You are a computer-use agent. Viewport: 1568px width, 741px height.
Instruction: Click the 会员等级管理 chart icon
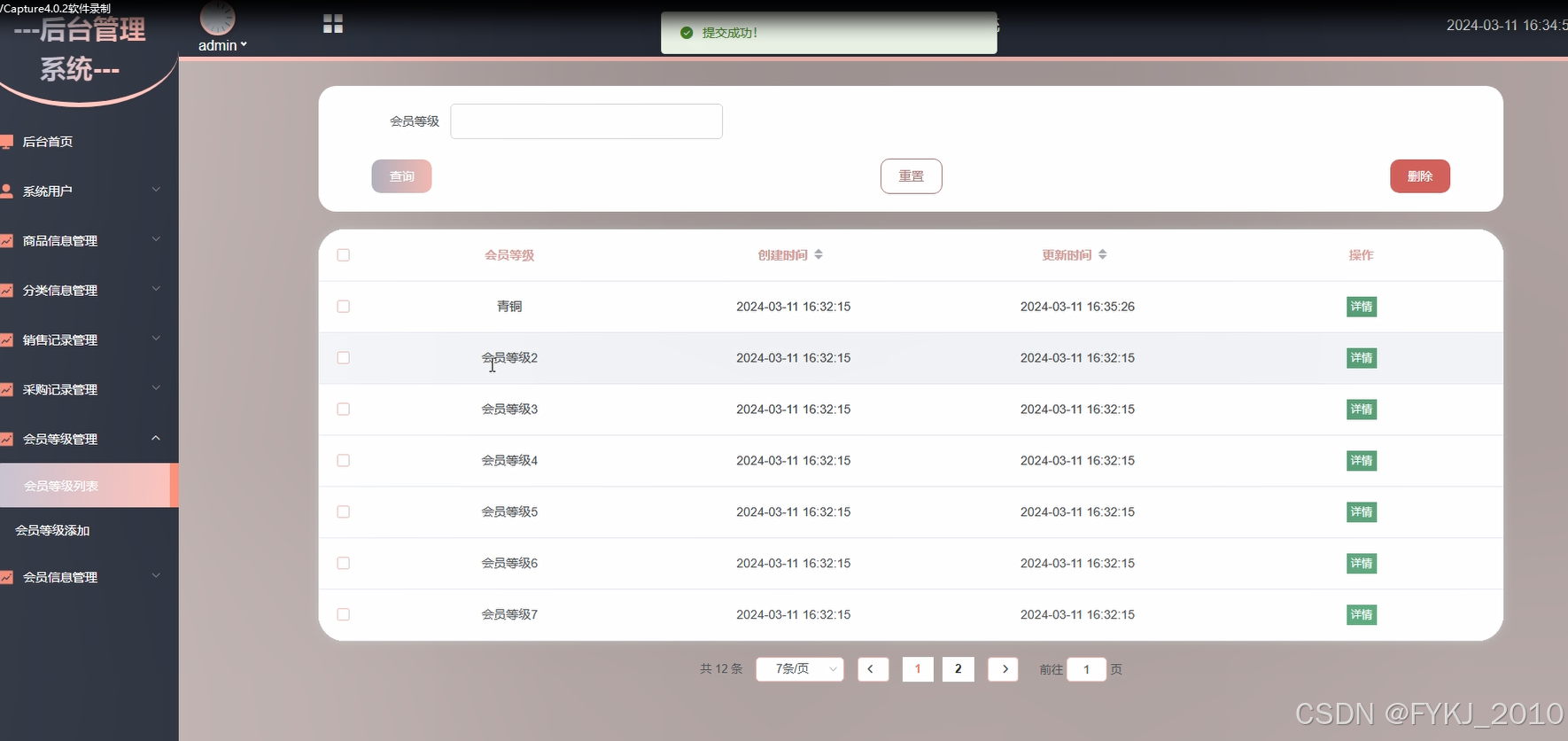(x=7, y=440)
